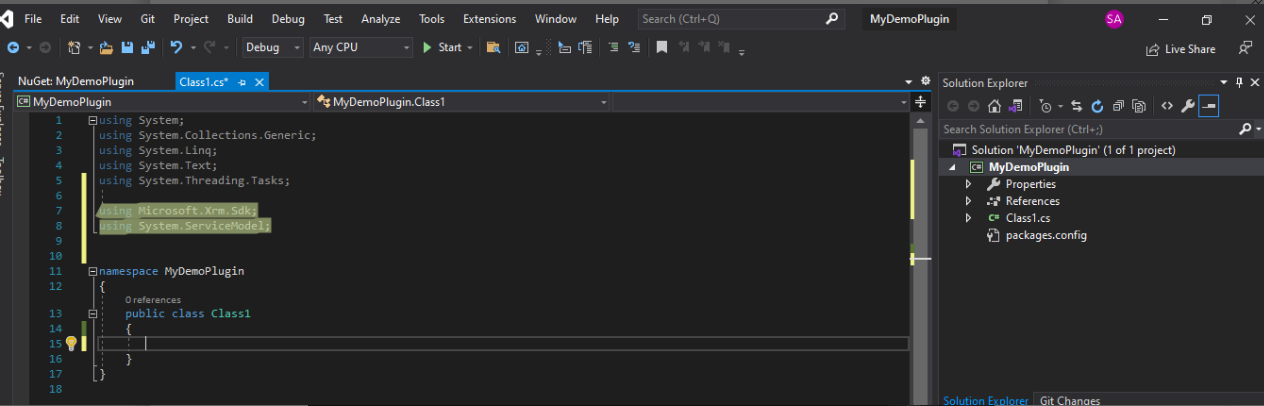
Task: Open the Debug configuration dropdown
Action: pos(271,47)
